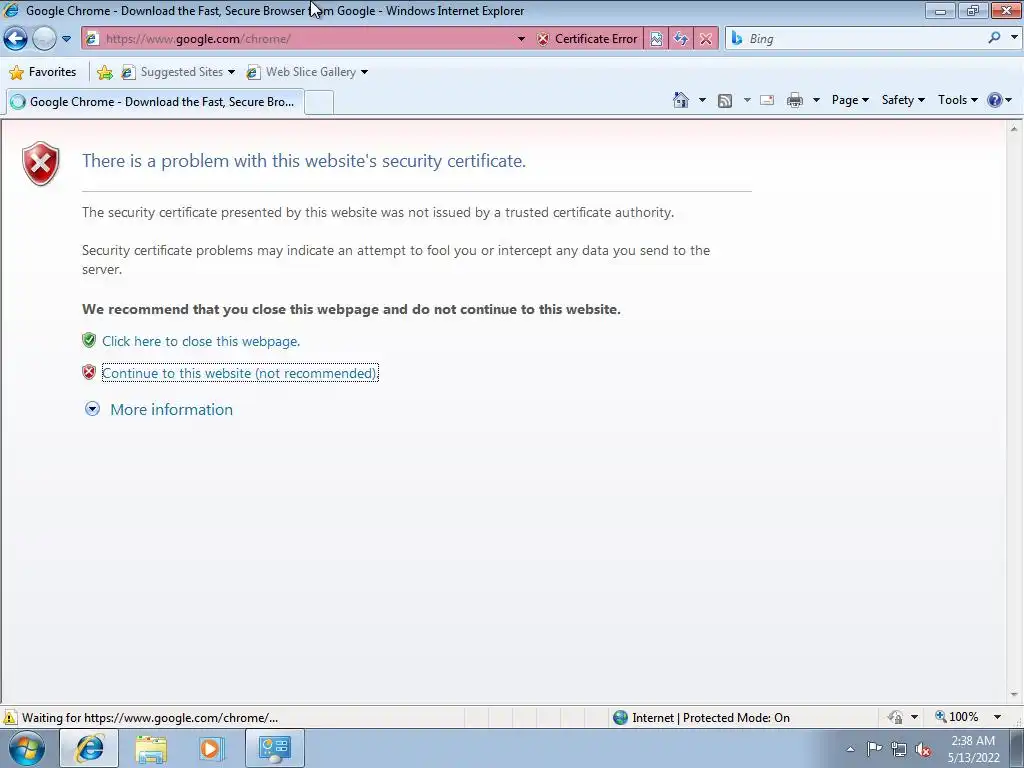Image resolution: width=1024 pixels, height=768 pixels.
Task: Click the Read Mail envelope icon
Action: (767, 100)
